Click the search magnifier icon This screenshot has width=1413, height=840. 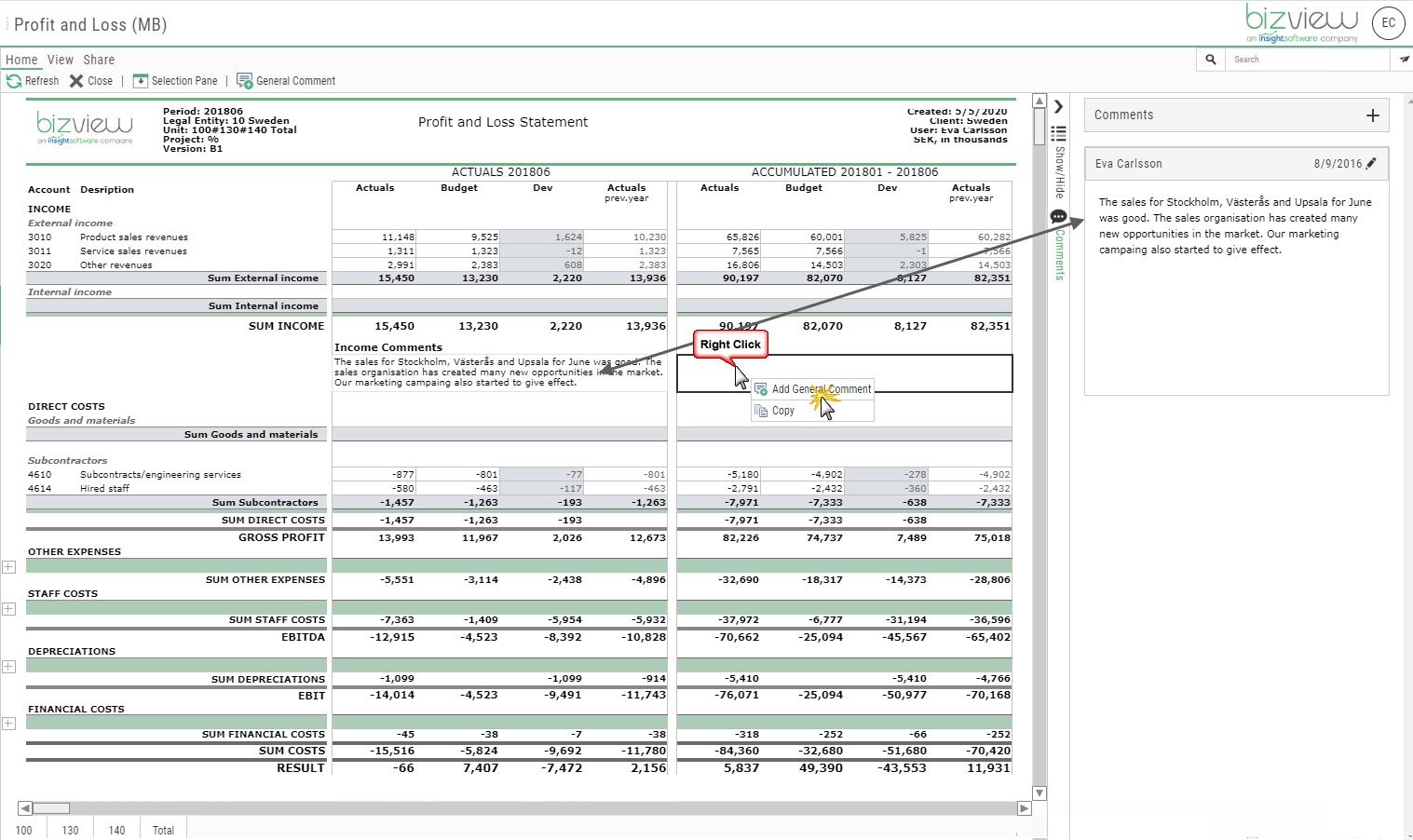1211,60
